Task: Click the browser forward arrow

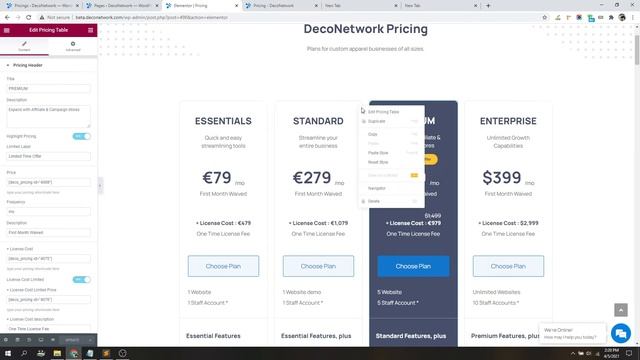Action: tap(18, 18)
